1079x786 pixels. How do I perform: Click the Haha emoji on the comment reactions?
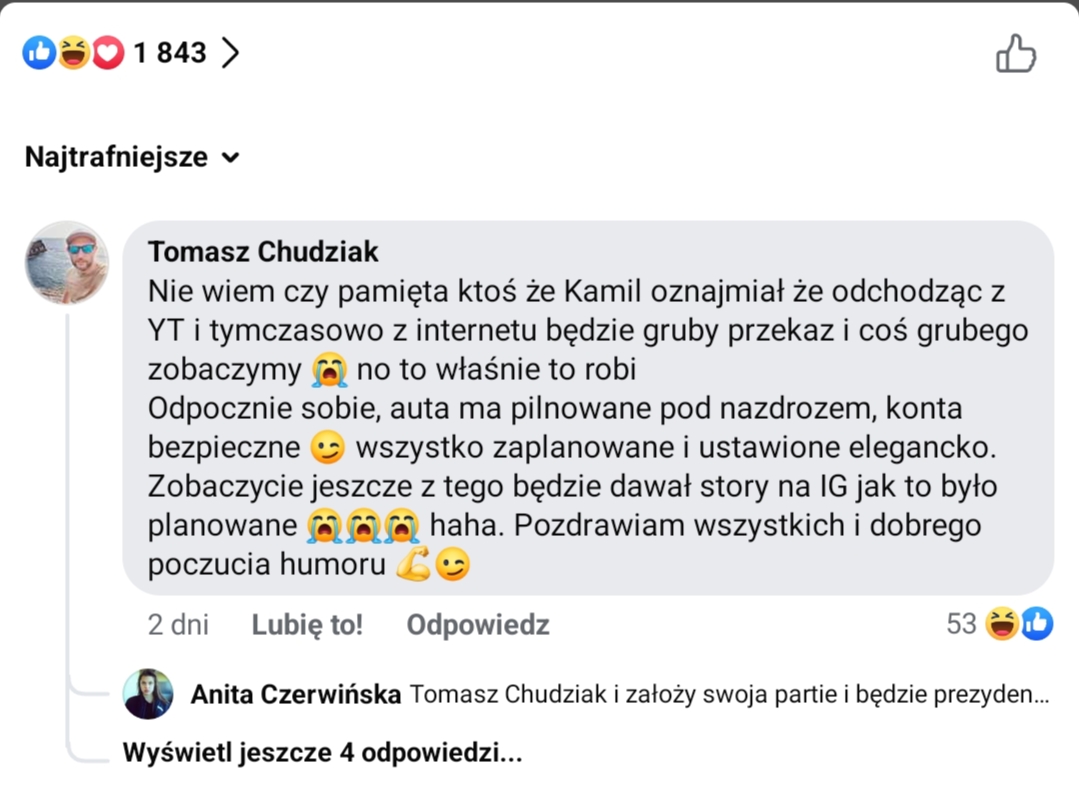(x=1001, y=624)
